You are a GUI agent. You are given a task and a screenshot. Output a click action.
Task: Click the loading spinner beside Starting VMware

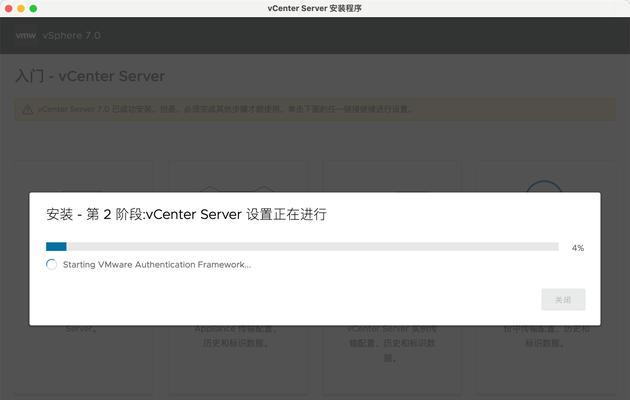pos(51,265)
